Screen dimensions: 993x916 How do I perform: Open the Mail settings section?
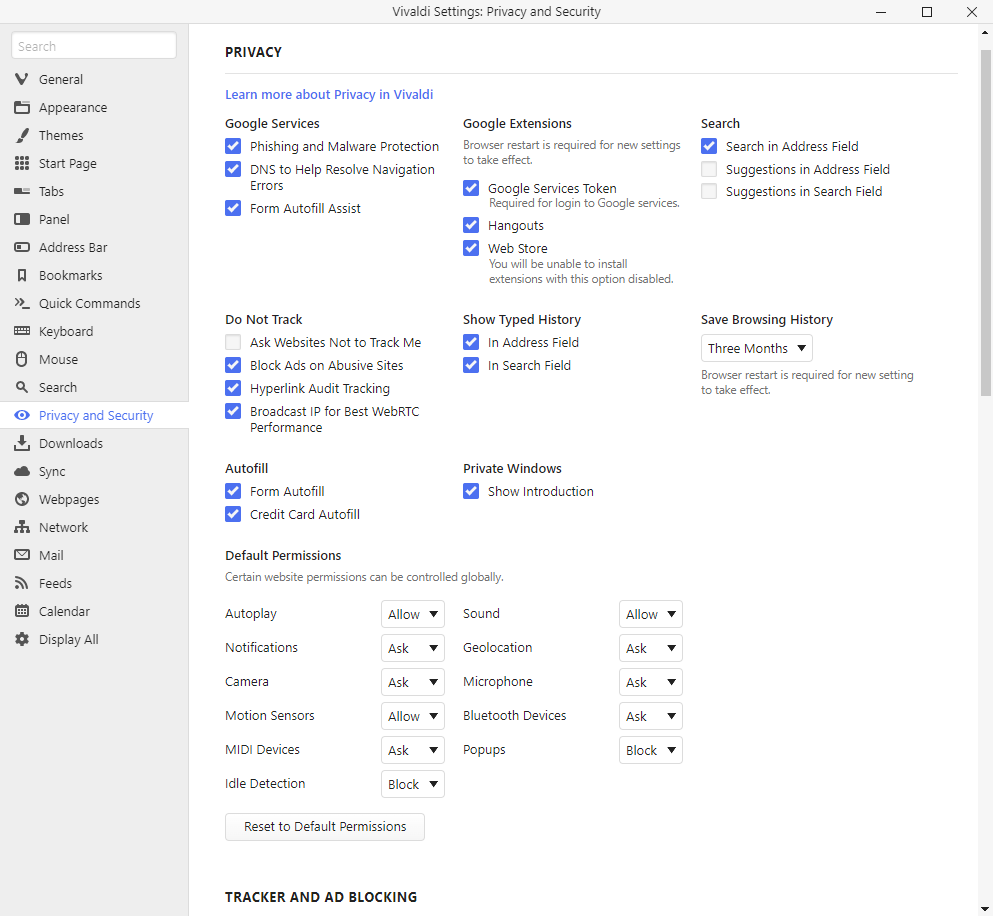pos(94,556)
